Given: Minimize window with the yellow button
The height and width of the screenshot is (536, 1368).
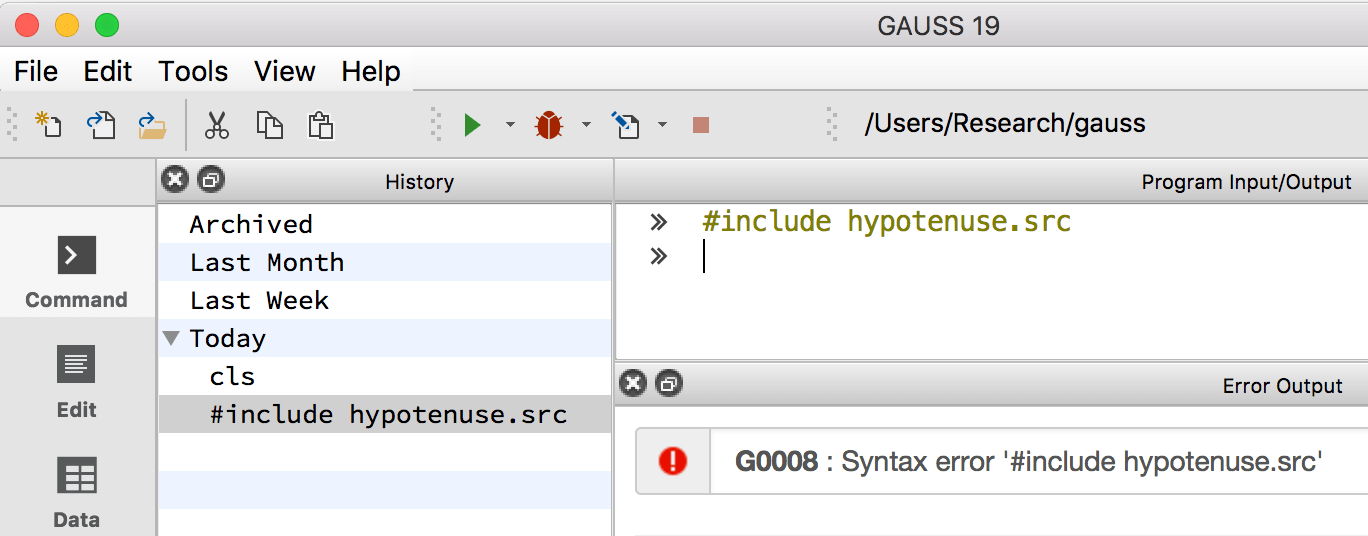Looking at the screenshot, I should tap(67, 25).
